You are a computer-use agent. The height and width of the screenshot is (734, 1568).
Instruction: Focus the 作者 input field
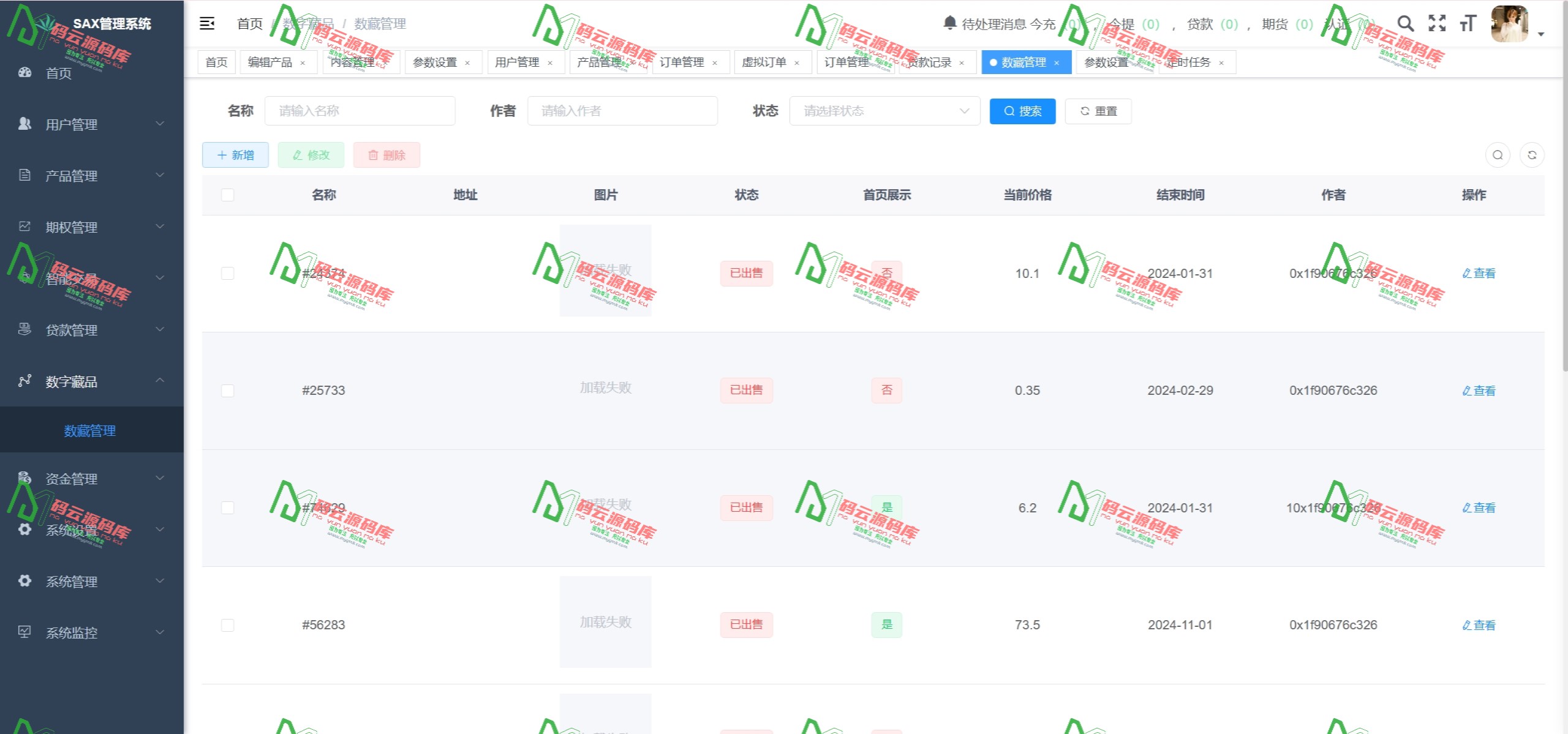622,111
